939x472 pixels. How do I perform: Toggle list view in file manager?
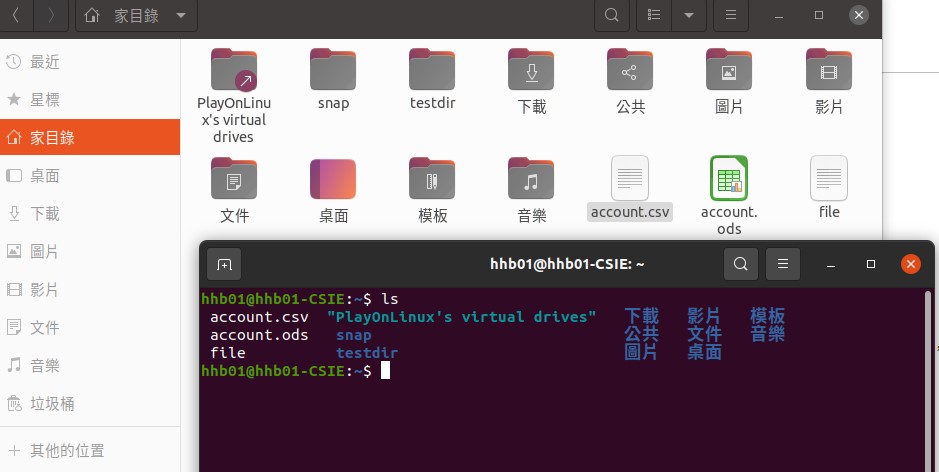[x=654, y=15]
